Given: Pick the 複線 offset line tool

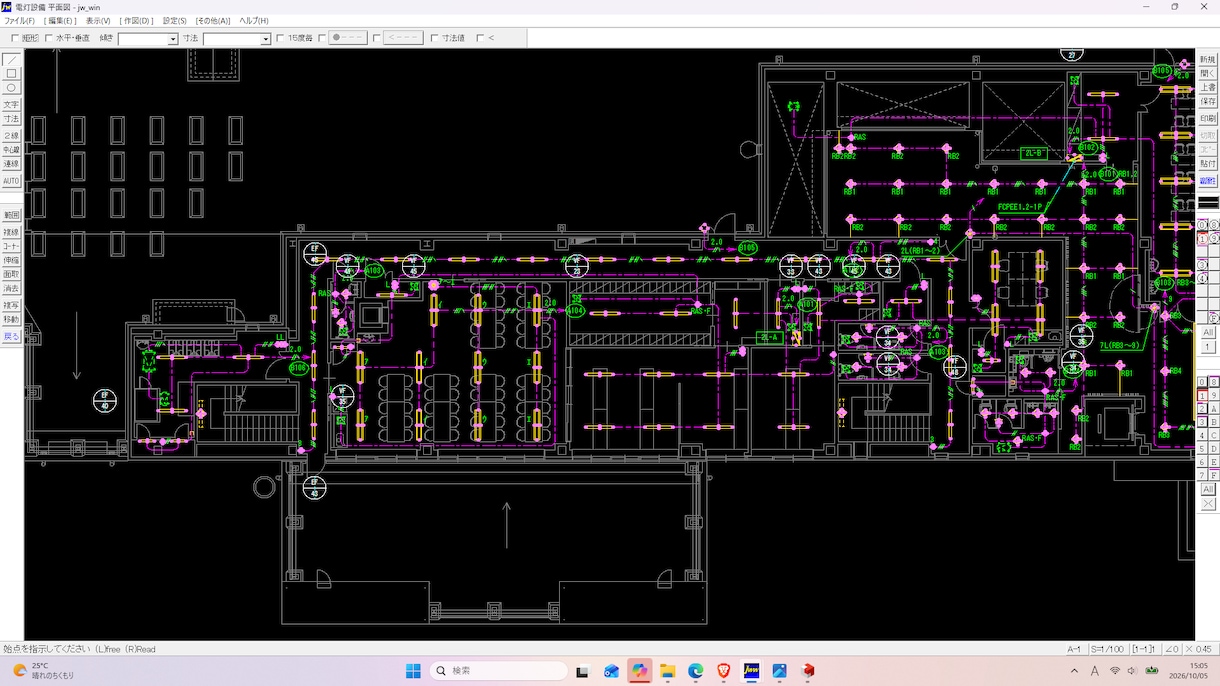Looking at the screenshot, I should point(11,232).
